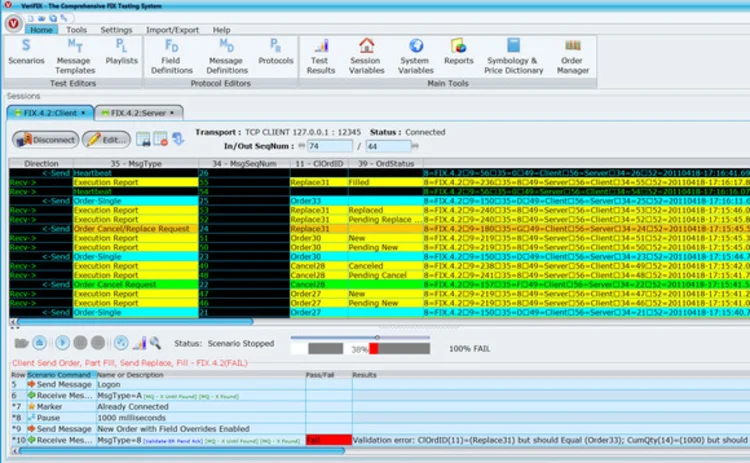Open Symbology & Price Dictionary
This screenshot has width=750, height=463.
click(513, 56)
